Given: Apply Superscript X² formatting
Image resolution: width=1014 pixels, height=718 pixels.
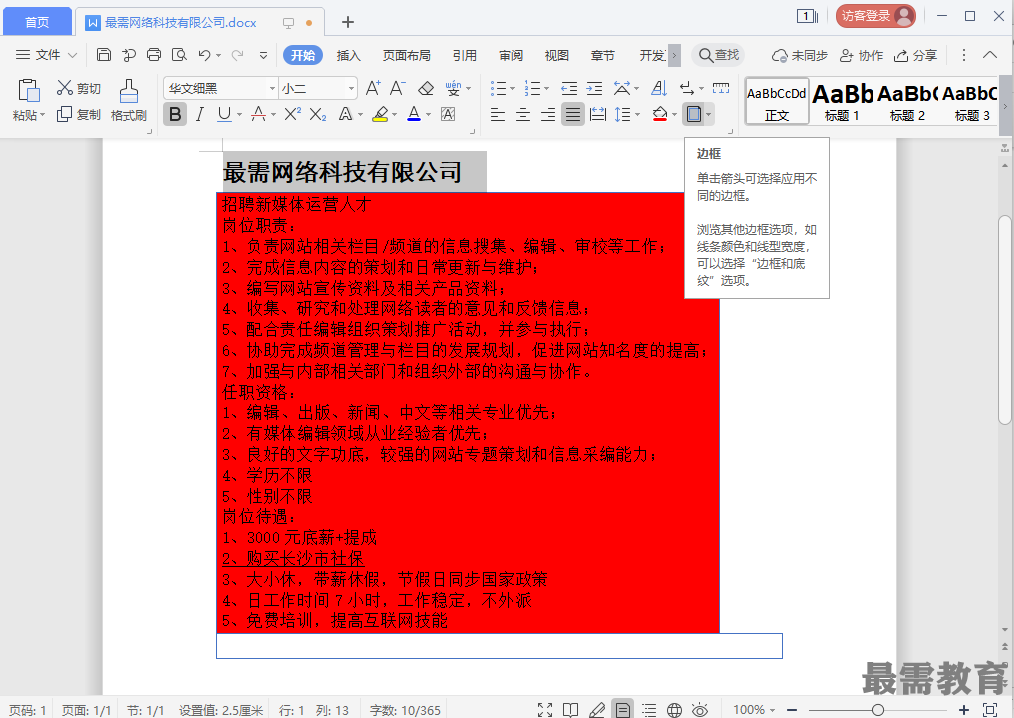Looking at the screenshot, I should pos(292,114).
